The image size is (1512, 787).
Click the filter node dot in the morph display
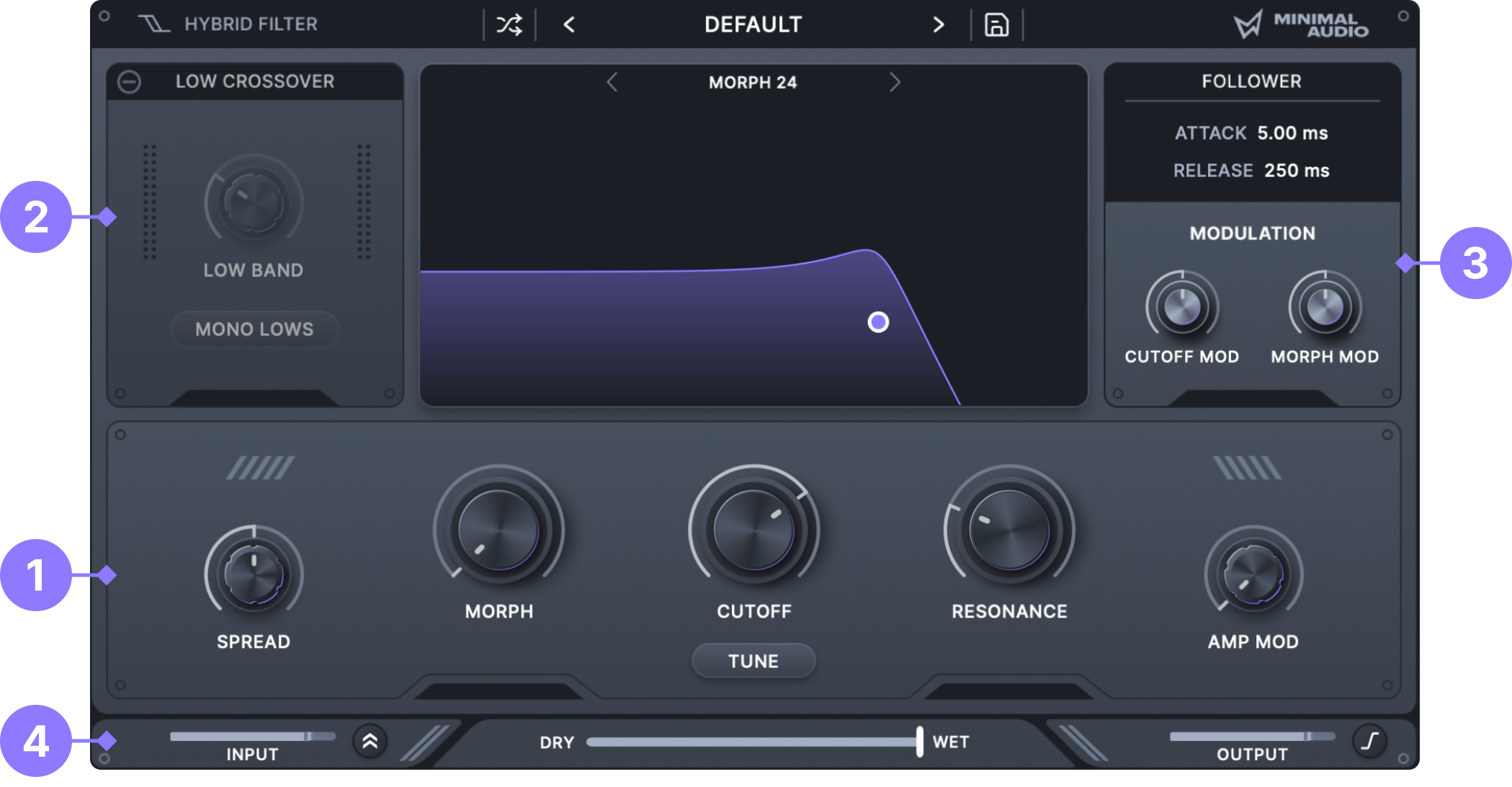click(877, 322)
